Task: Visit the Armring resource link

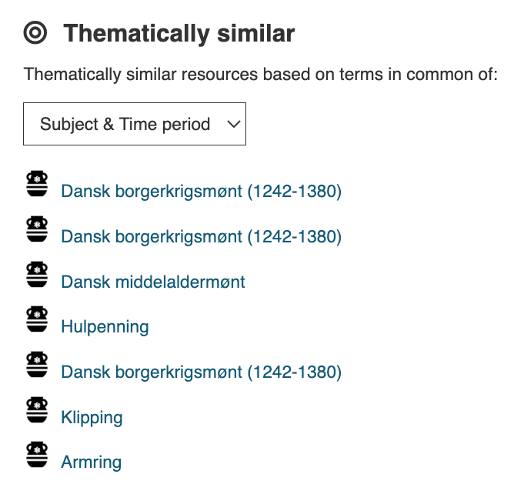Action: pyautogui.click(x=91, y=463)
